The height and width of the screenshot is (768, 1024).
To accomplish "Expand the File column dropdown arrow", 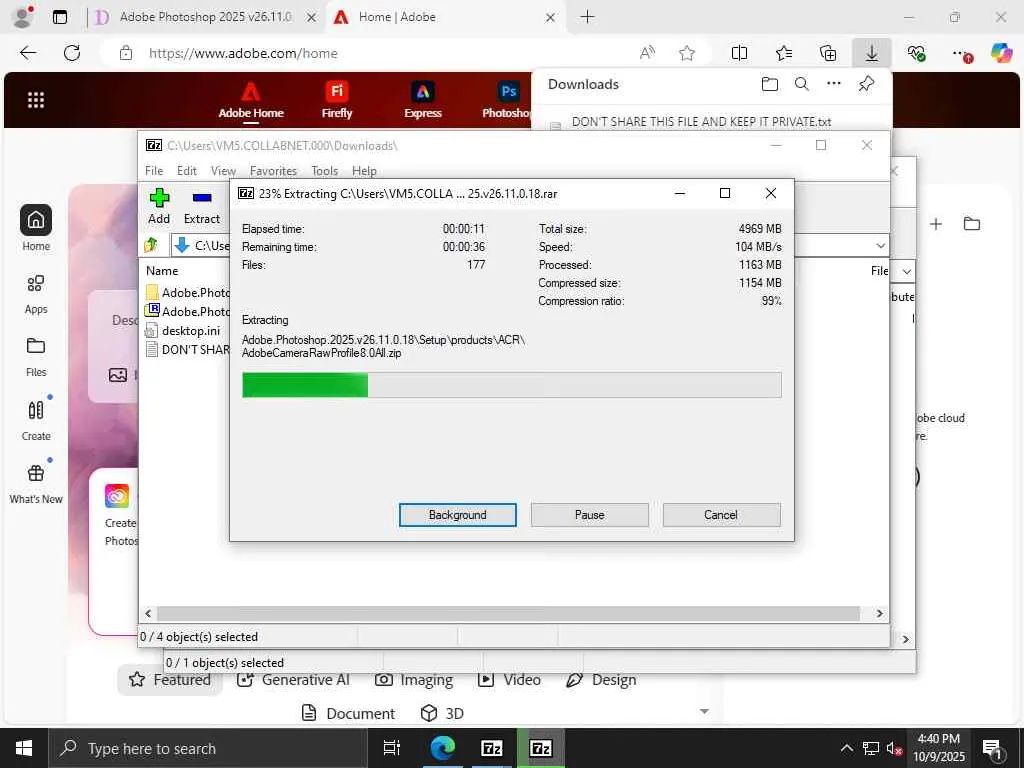I will click(x=906, y=271).
